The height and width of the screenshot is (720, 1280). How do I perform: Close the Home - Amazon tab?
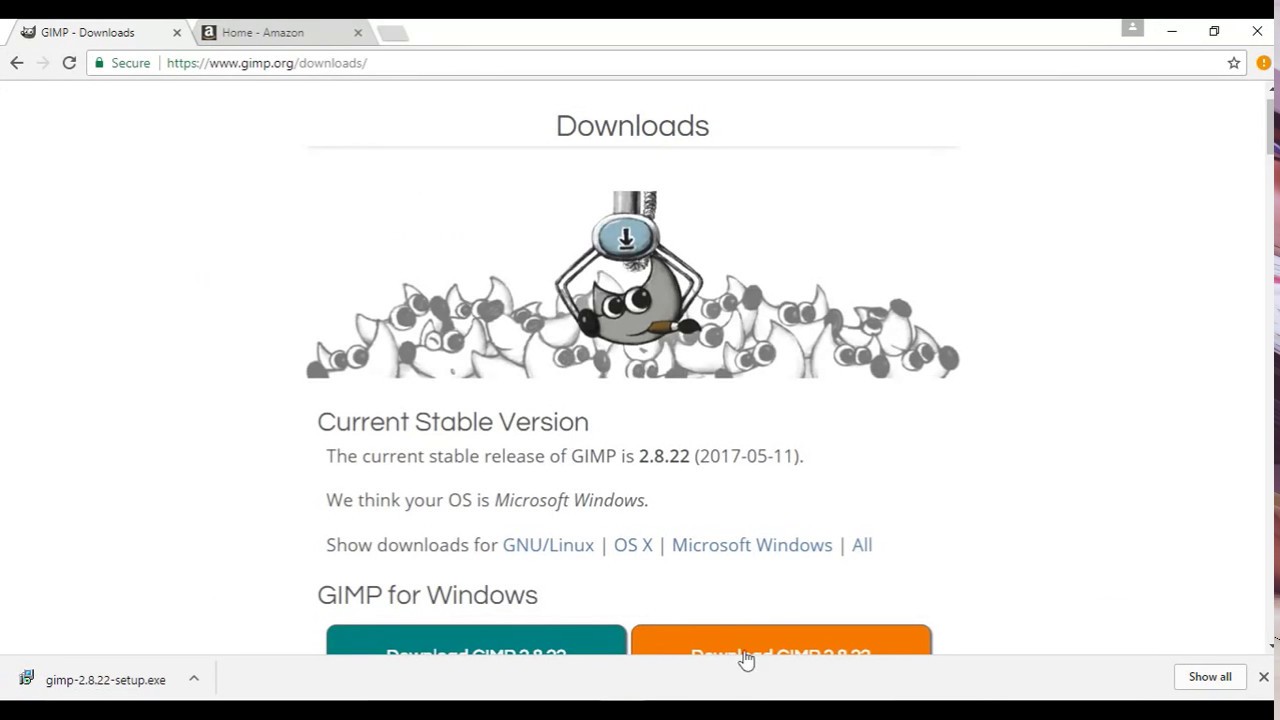point(358,33)
